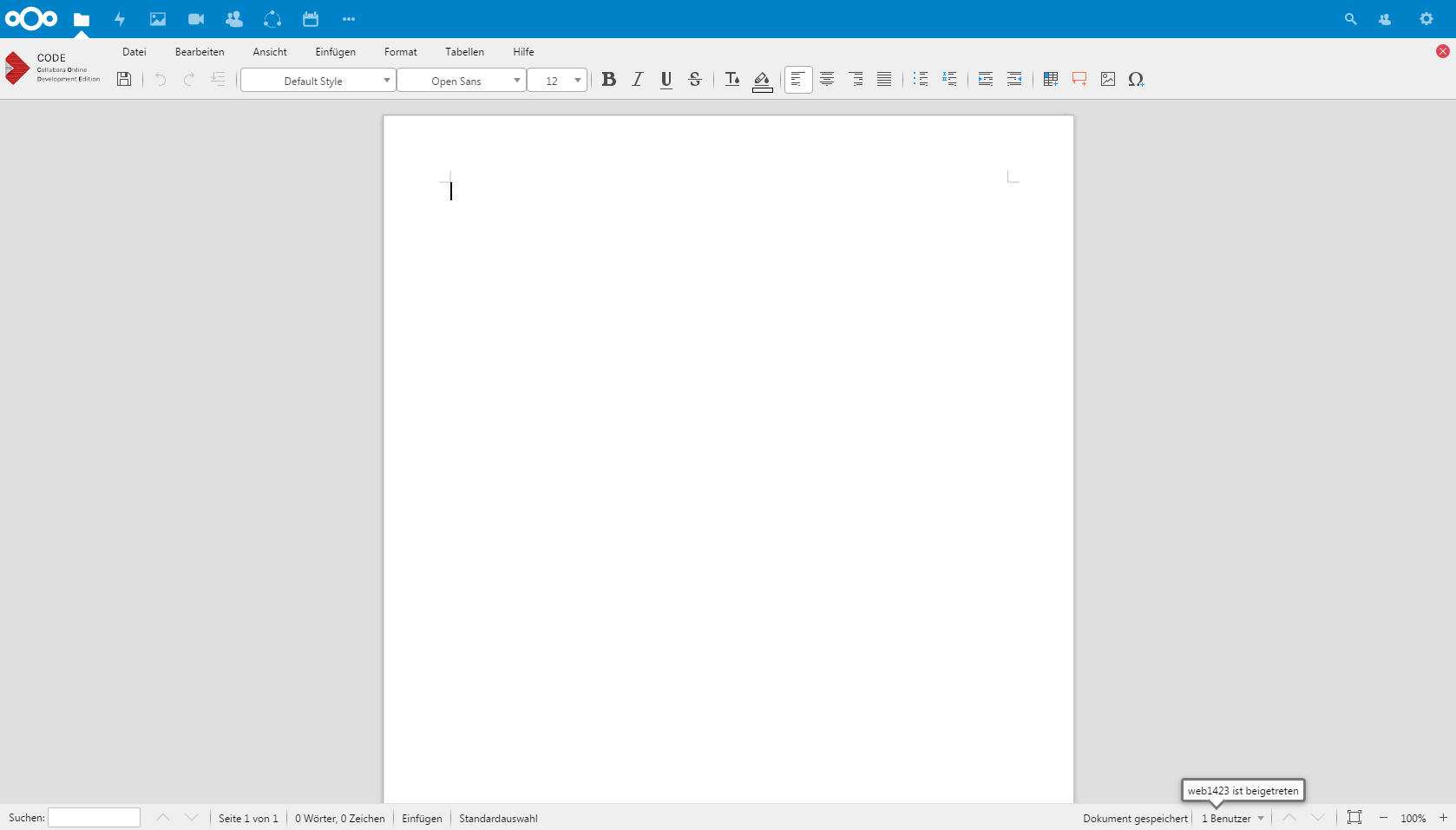Search backwards with the up arrow
The height and width of the screenshot is (830, 1456).
tap(163, 817)
